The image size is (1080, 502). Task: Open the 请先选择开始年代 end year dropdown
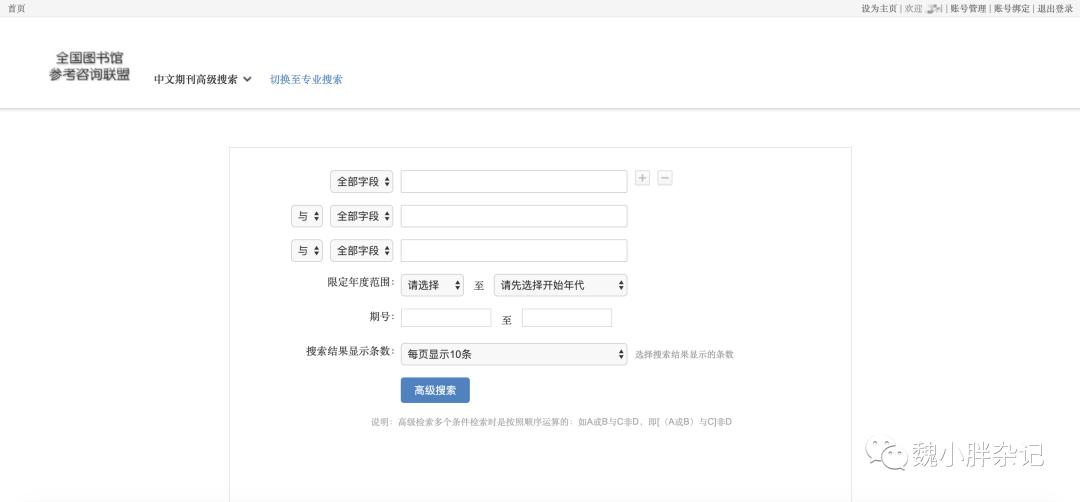click(x=560, y=285)
